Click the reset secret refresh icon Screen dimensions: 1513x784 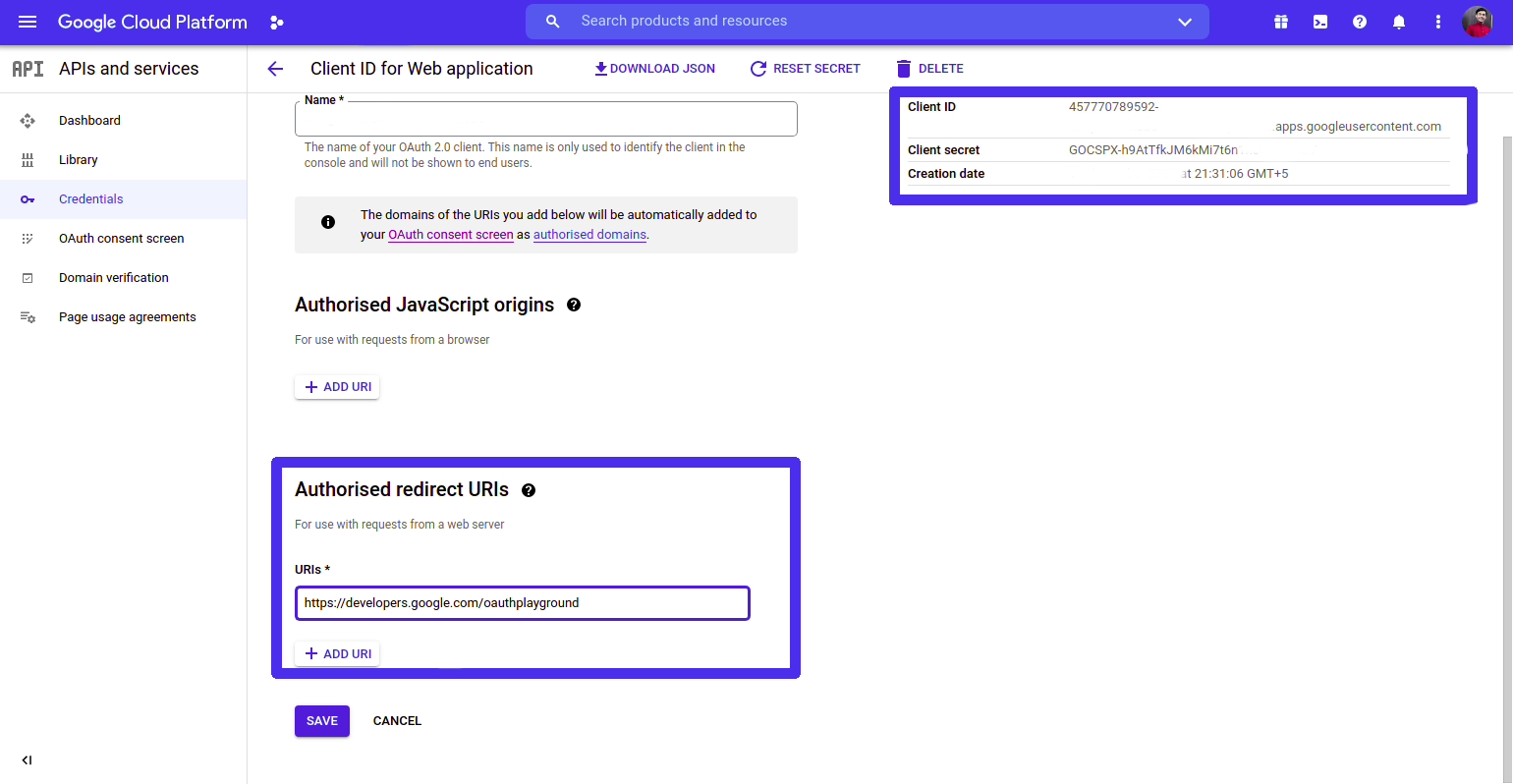758,69
